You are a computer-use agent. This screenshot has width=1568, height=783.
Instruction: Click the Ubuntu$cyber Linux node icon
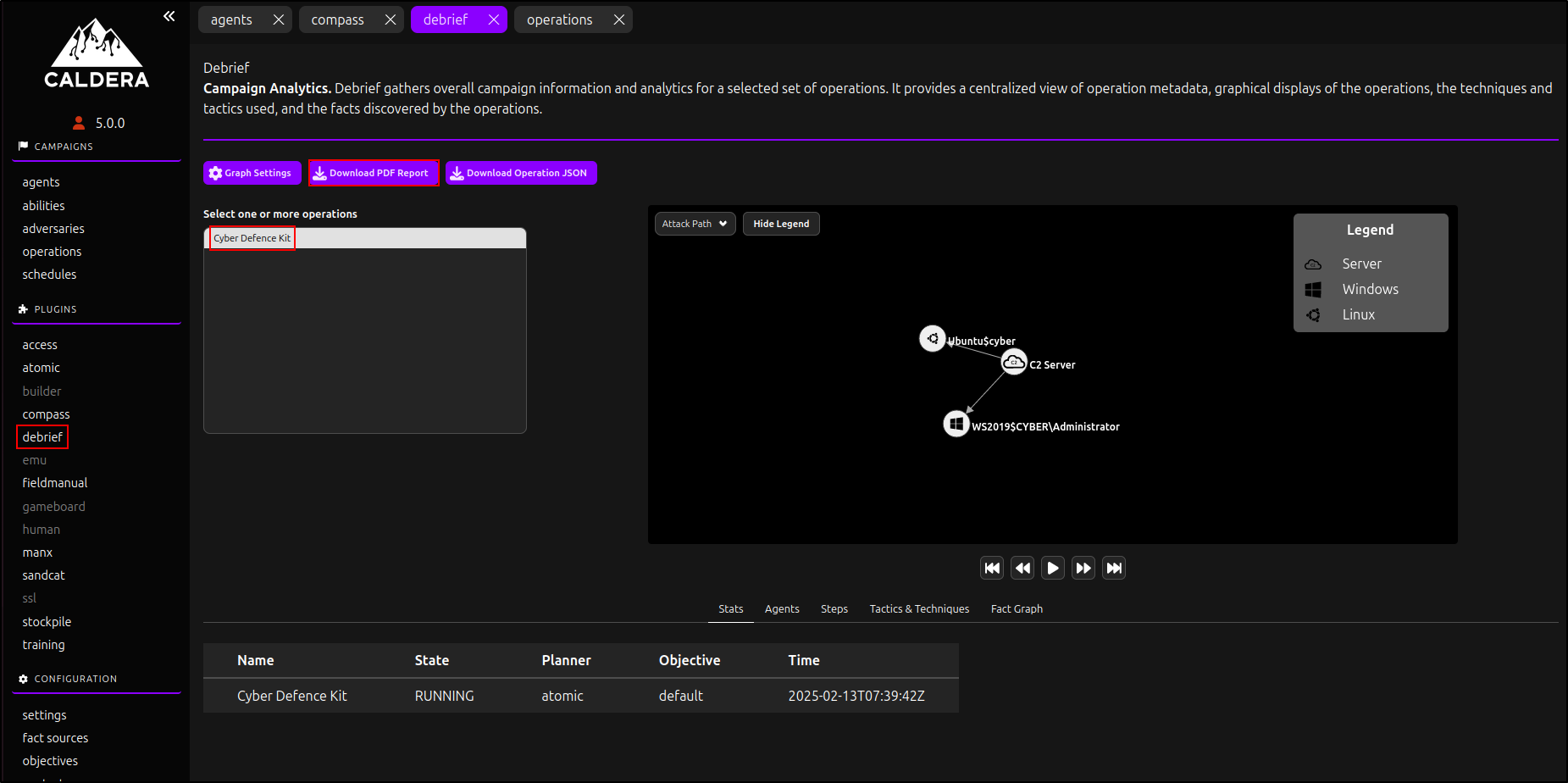[932, 339]
